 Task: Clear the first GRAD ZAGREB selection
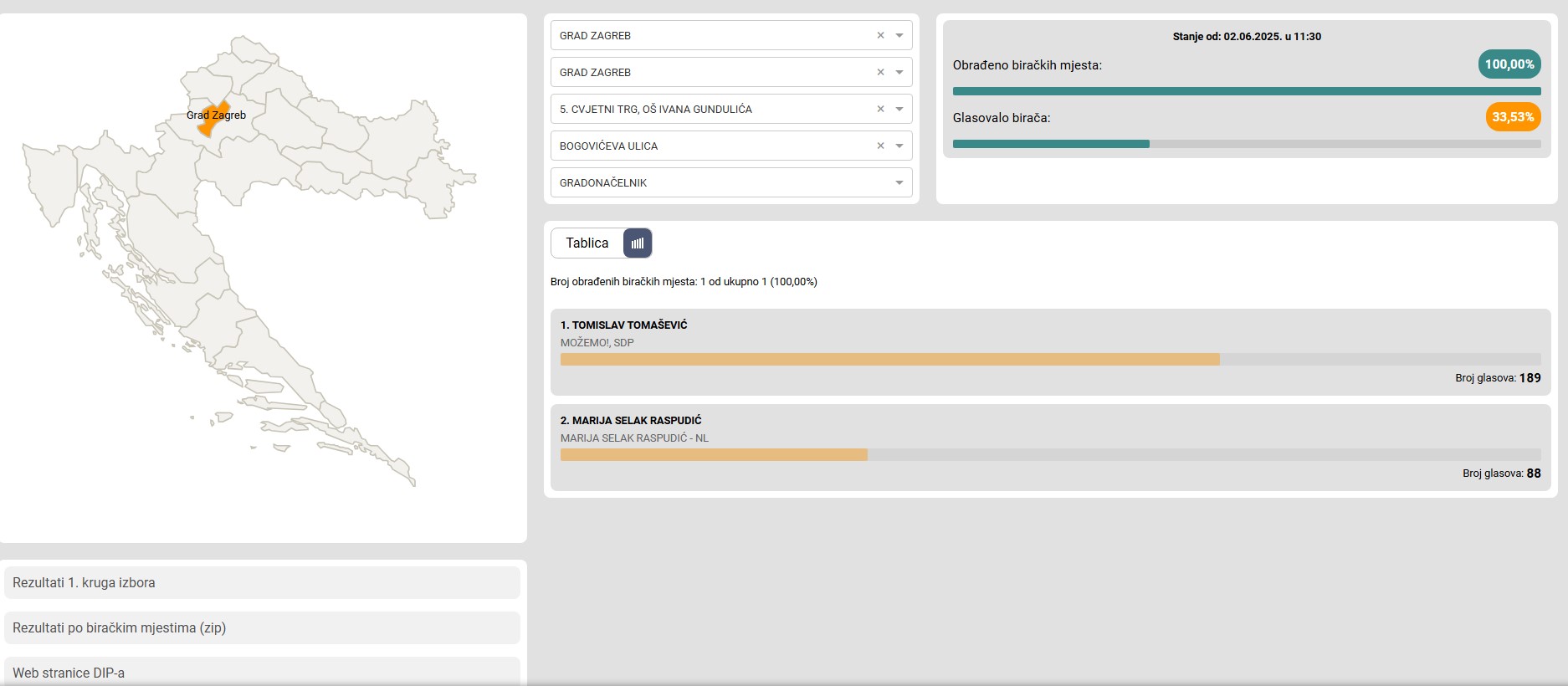(880, 36)
